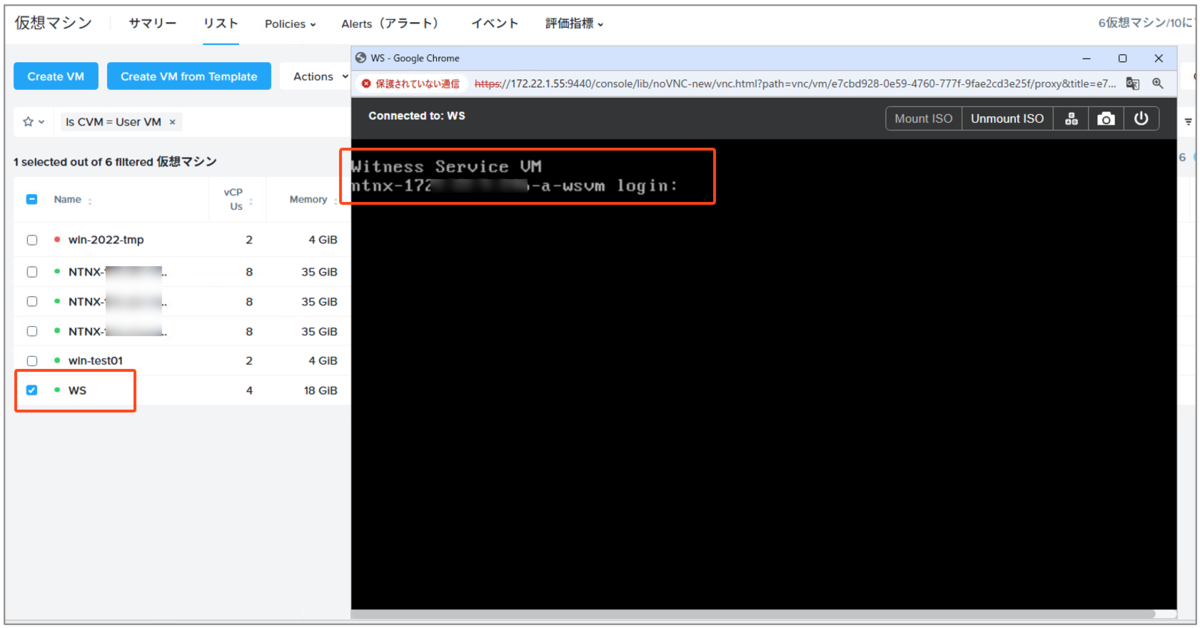
Task: Click the console URL address bar
Action: (x=795, y=84)
